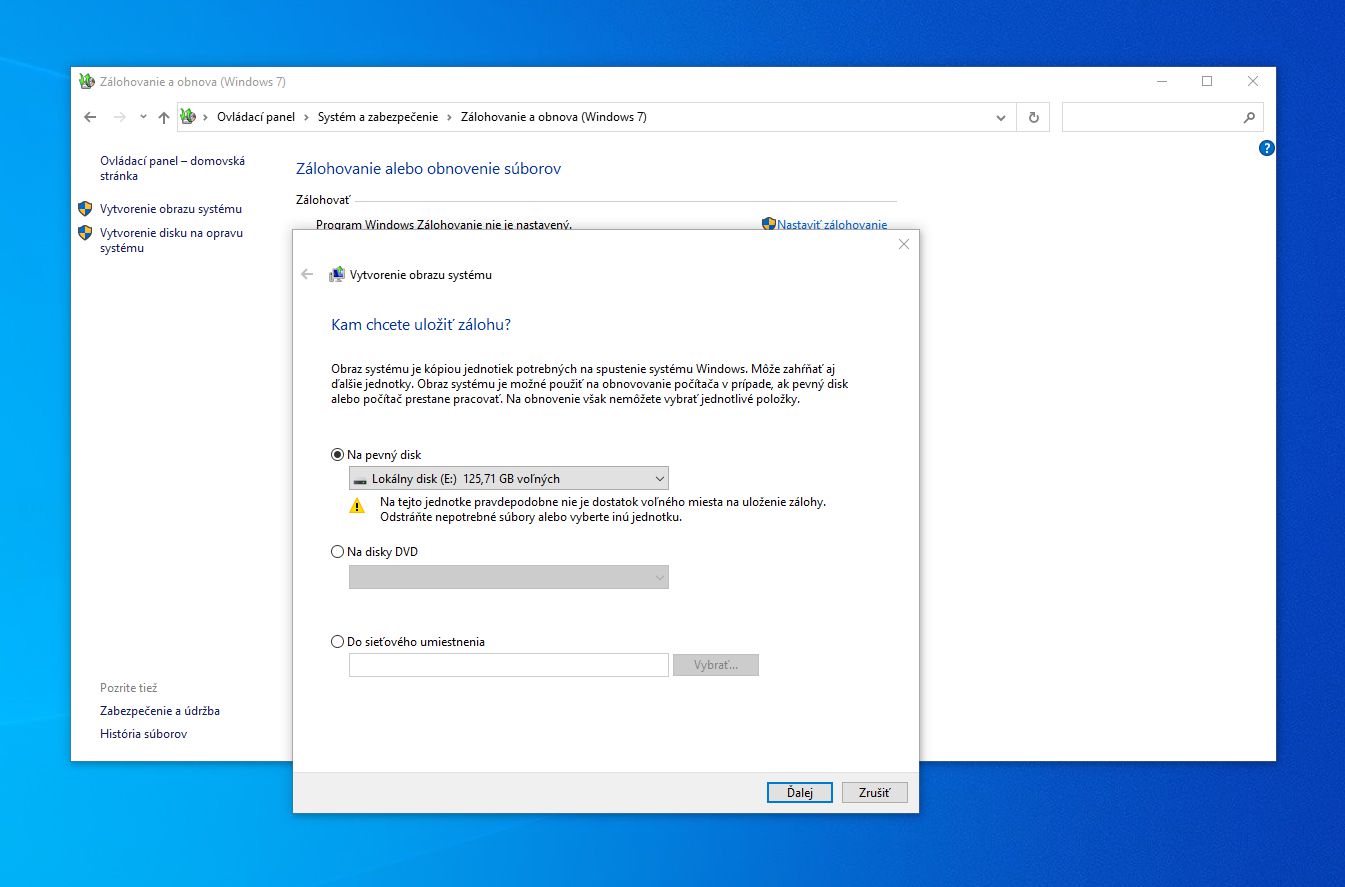This screenshot has height=887, width=1345.
Task: Click Systém a zabezpečenie breadcrumb
Action: [378, 117]
